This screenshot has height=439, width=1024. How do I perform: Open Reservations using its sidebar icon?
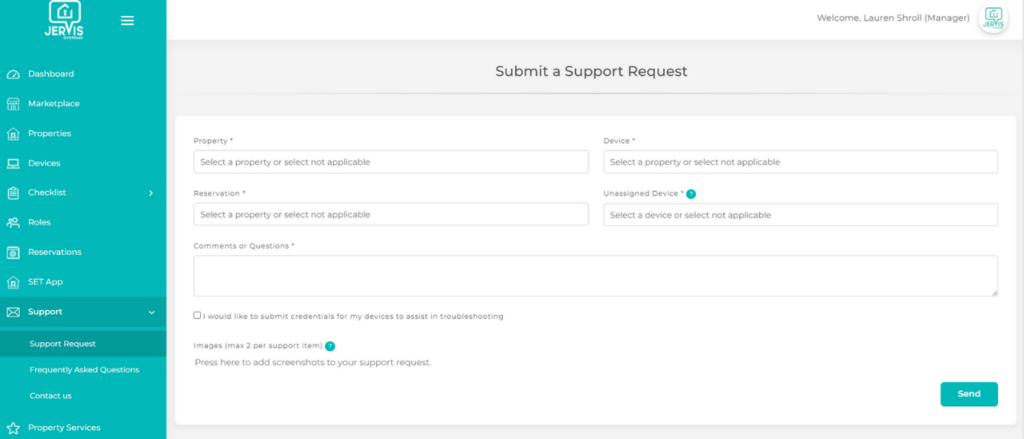click(x=13, y=252)
